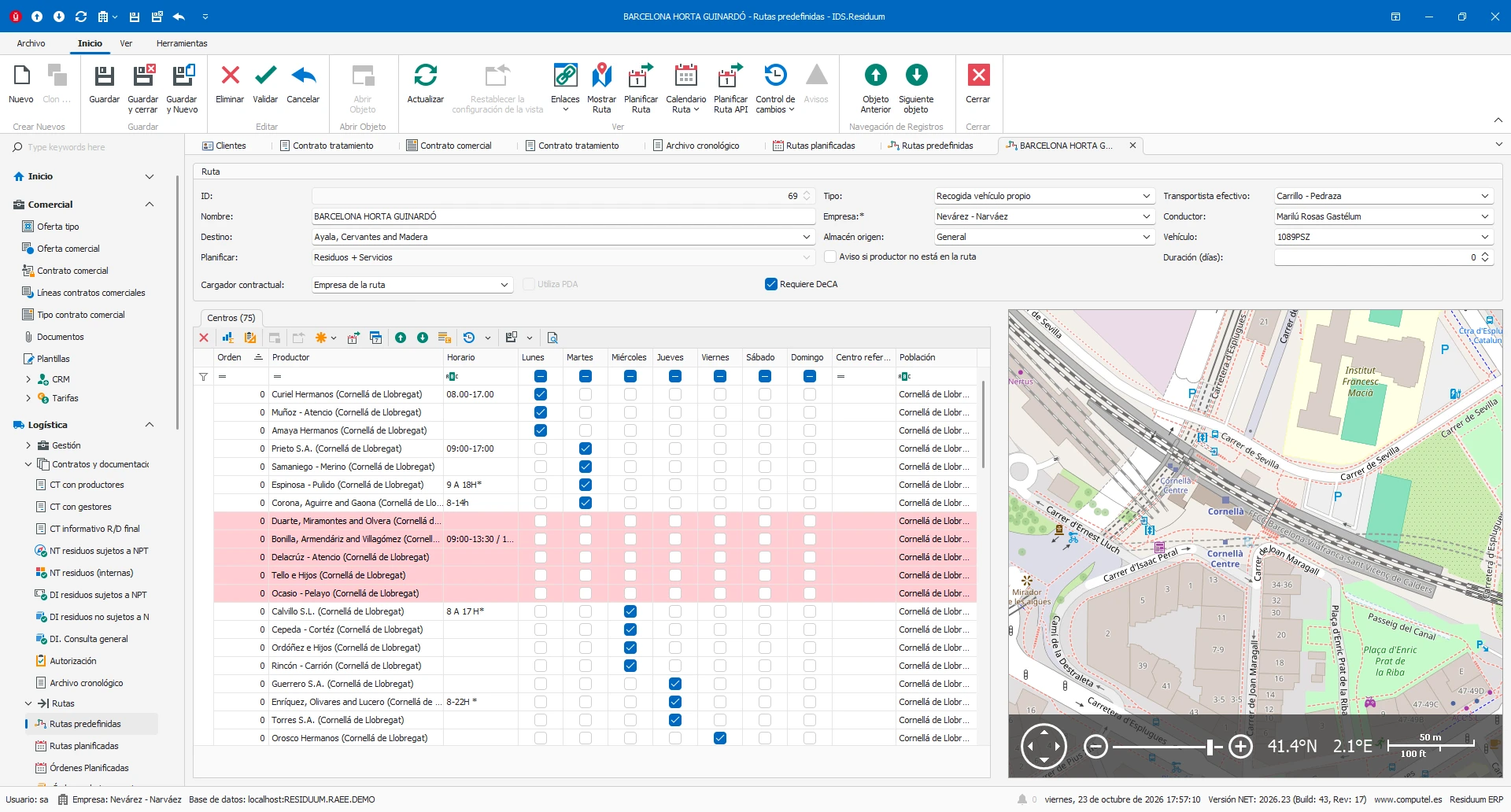The image size is (1511, 812).
Task: Open Órdenes Planificadas in sidebar
Action: [x=89, y=768]
